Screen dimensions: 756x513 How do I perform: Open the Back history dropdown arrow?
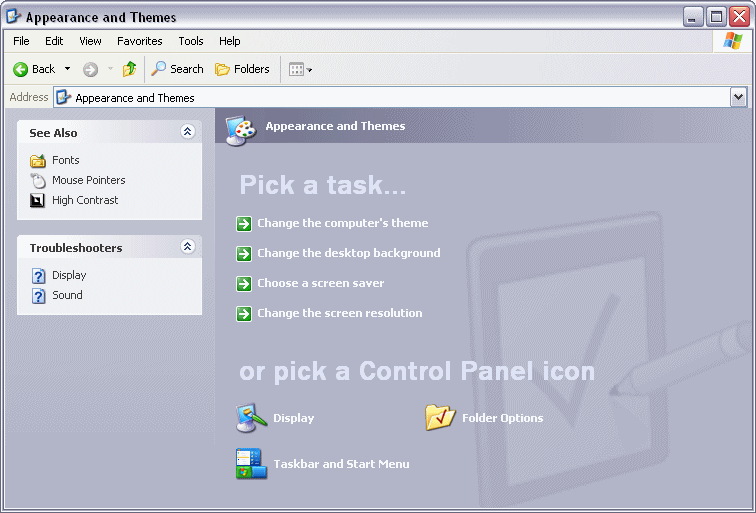pos(67,69)
